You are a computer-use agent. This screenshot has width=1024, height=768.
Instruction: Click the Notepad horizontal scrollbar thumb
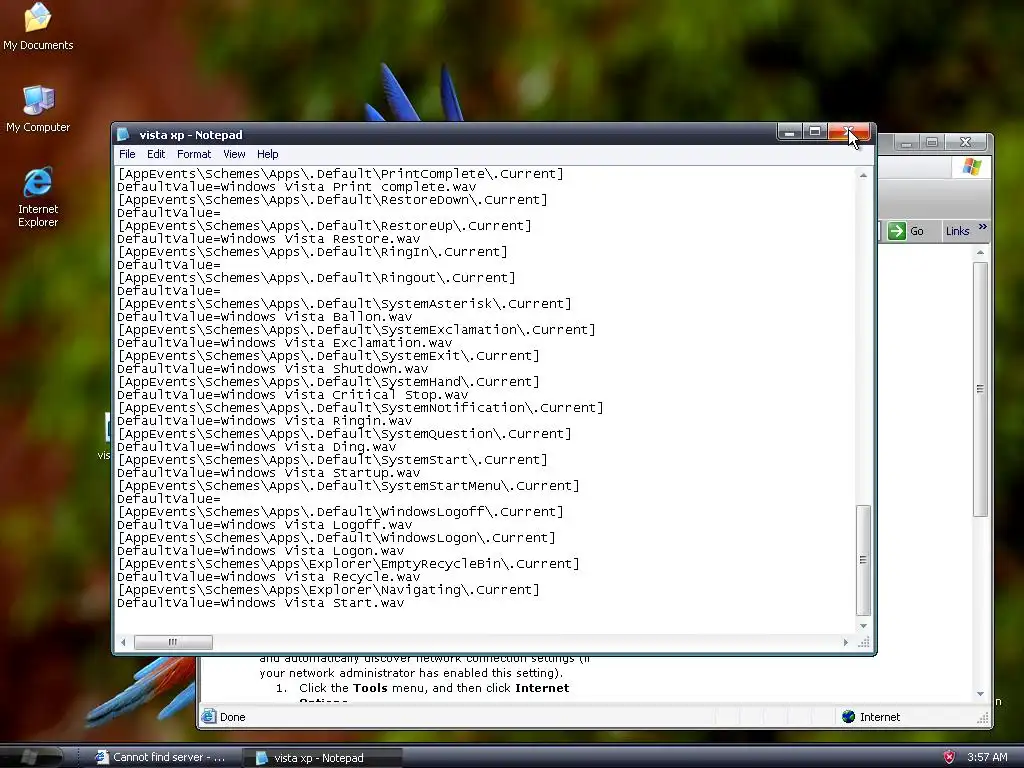point(173,643)
